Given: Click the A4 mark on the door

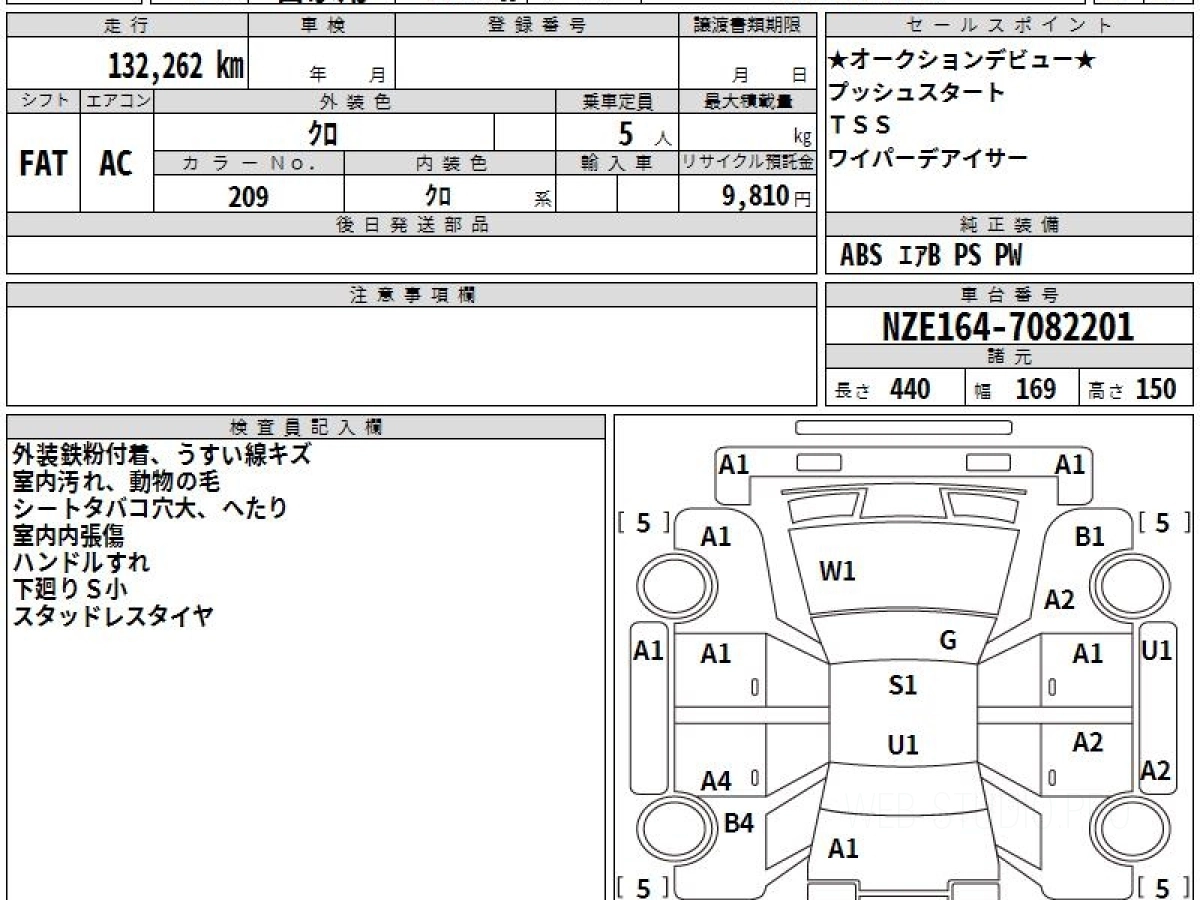Looking at the screenshot, I should pyautogui.click(x=716, y=782).
